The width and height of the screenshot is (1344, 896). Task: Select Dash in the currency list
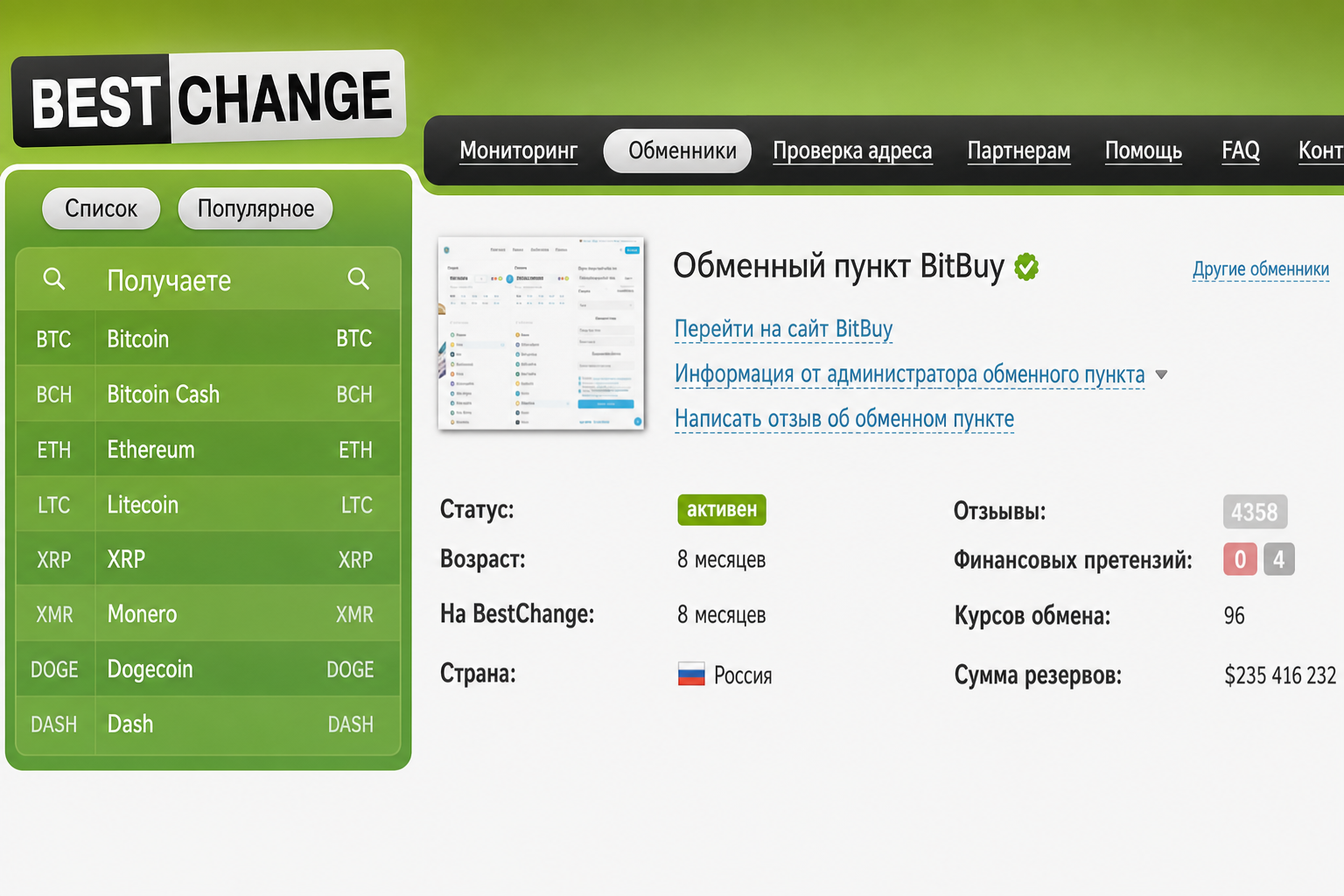point(130,724)
